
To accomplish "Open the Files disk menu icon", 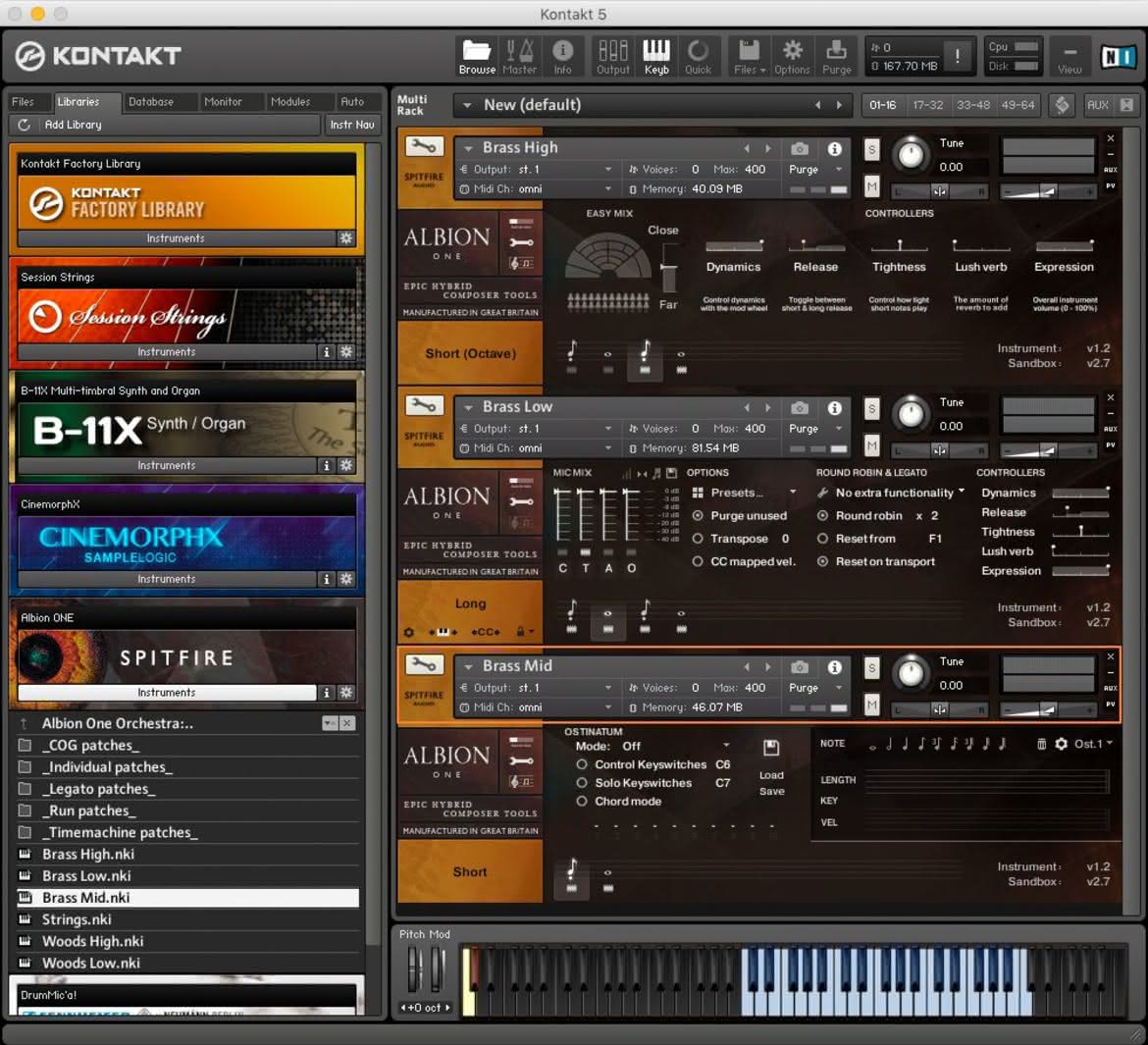I will [x=749, y=56].
